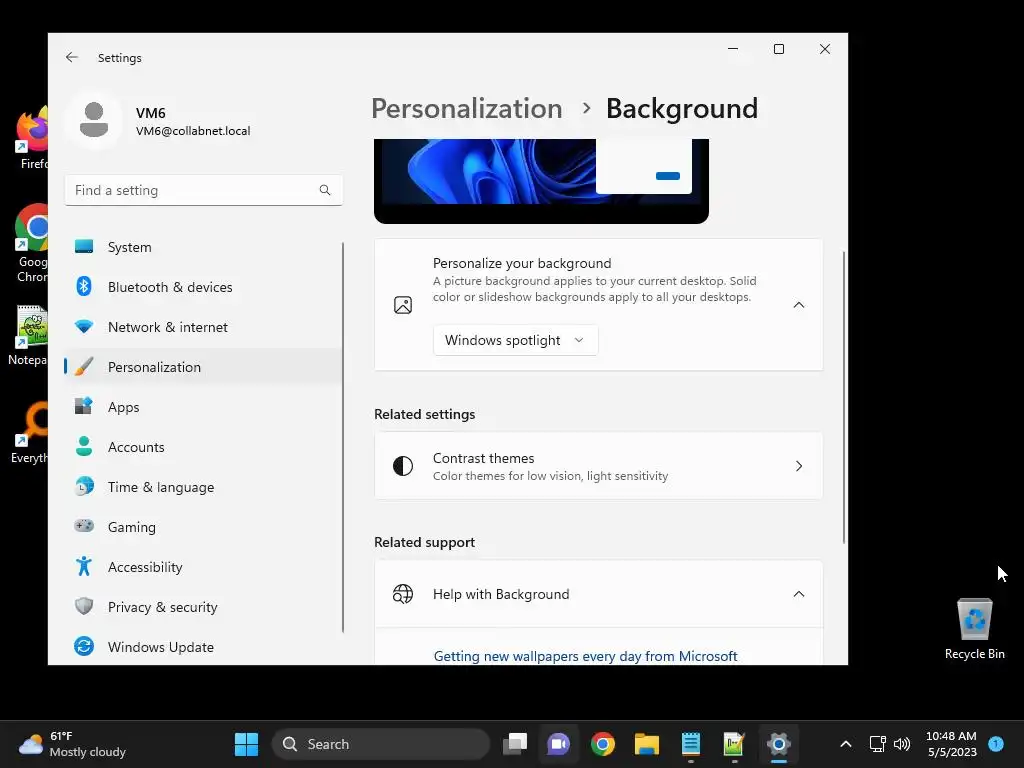The height and width of the screenshot is (768, 1024).
Task: Click the Apps icon in the sidebar
Action: point(84,406)
